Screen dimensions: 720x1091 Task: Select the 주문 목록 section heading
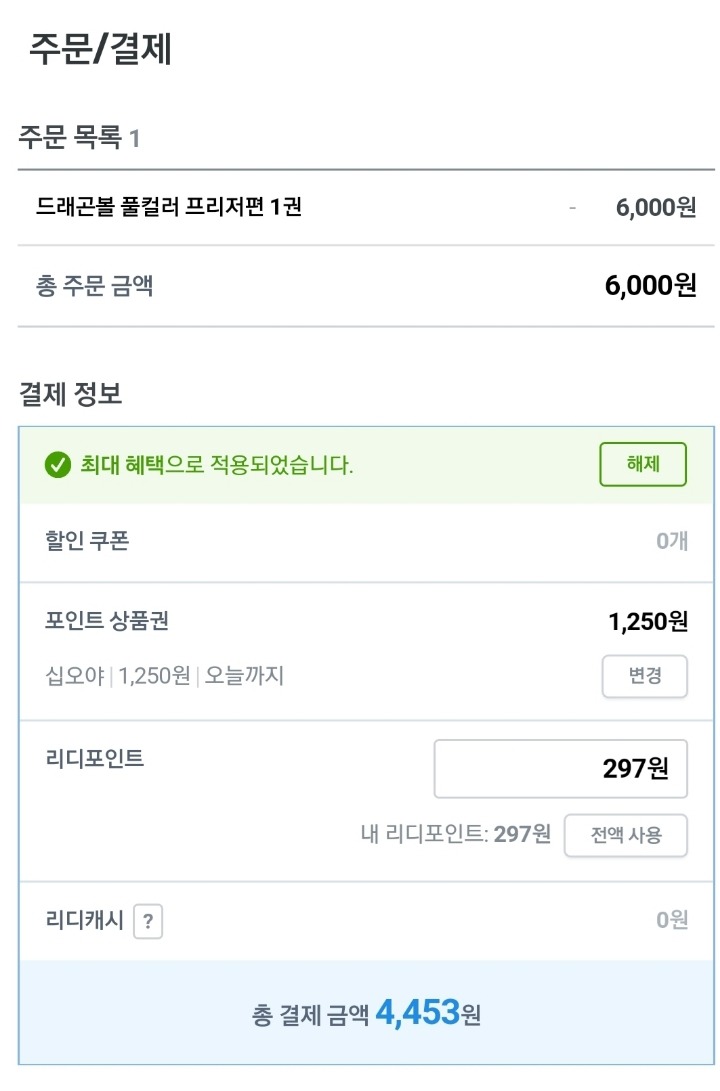pyautogui.click(x=78, y=137)
